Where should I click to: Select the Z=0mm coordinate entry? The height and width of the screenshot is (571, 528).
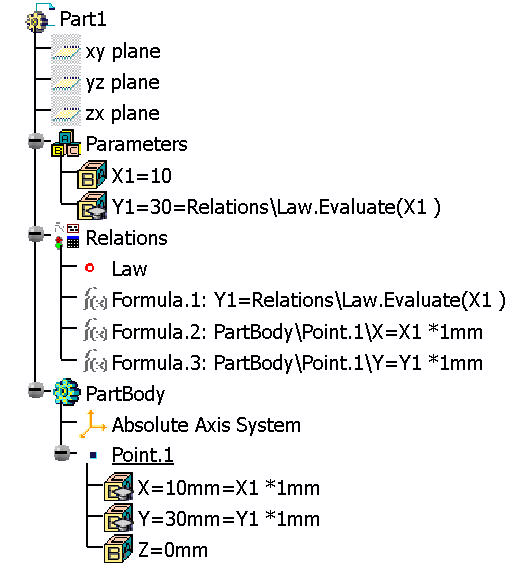(173, 550)
